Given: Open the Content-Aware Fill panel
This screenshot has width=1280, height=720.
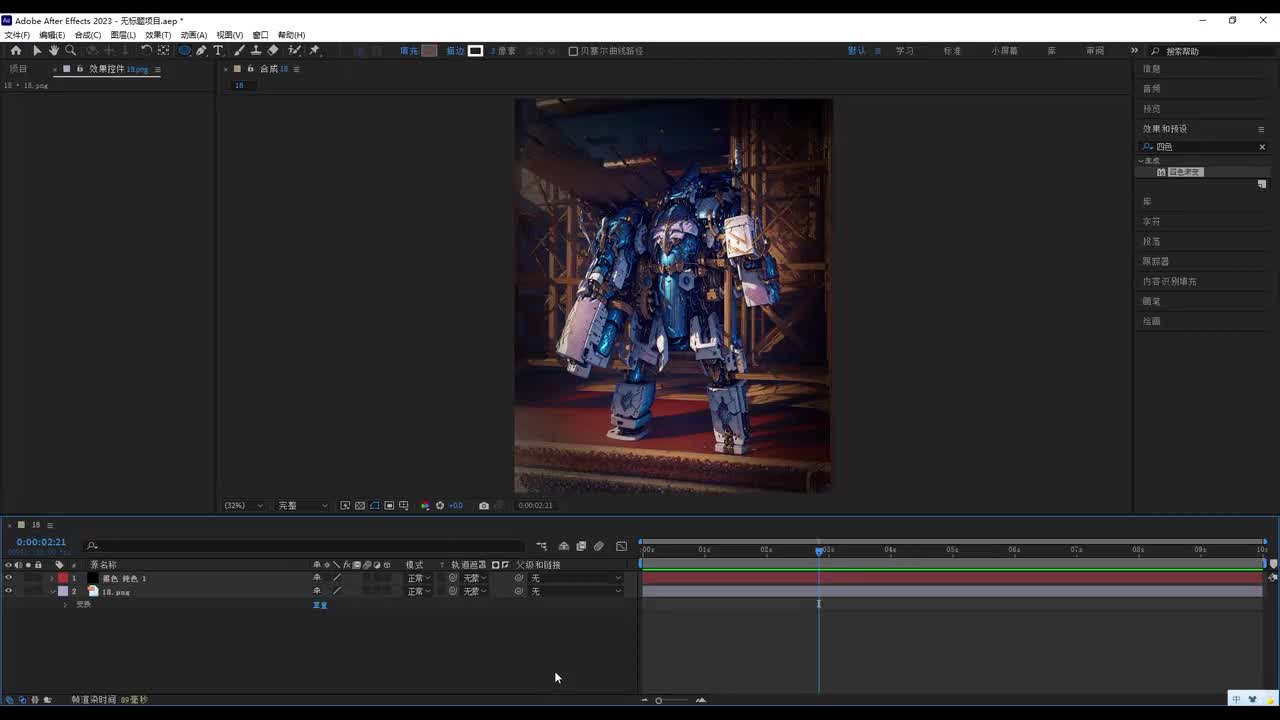Looking at the screenshot, I should coord(1170,282).
